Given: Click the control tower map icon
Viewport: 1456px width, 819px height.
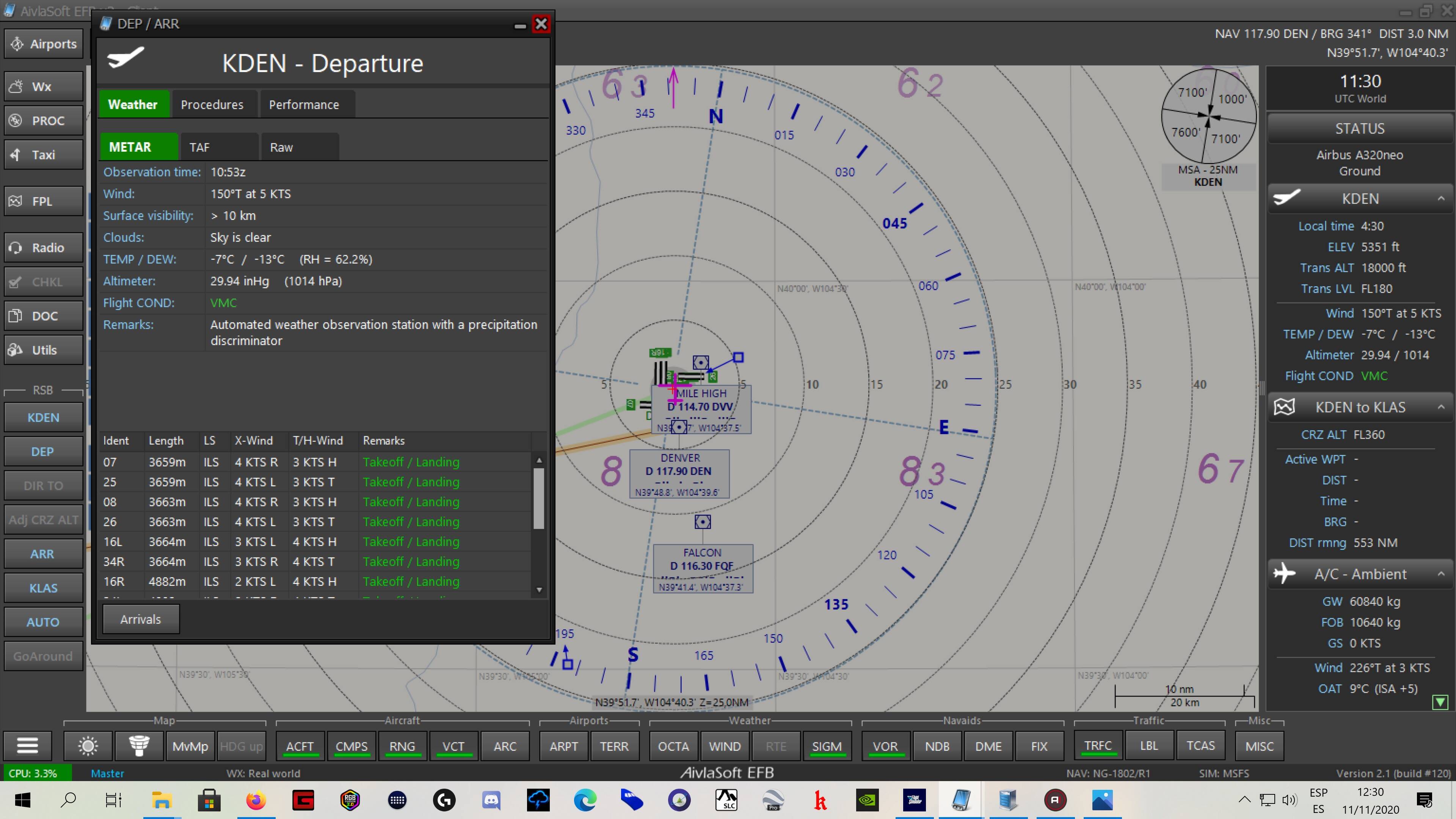Looking at the screenshot, I should [x=139, y=746].
